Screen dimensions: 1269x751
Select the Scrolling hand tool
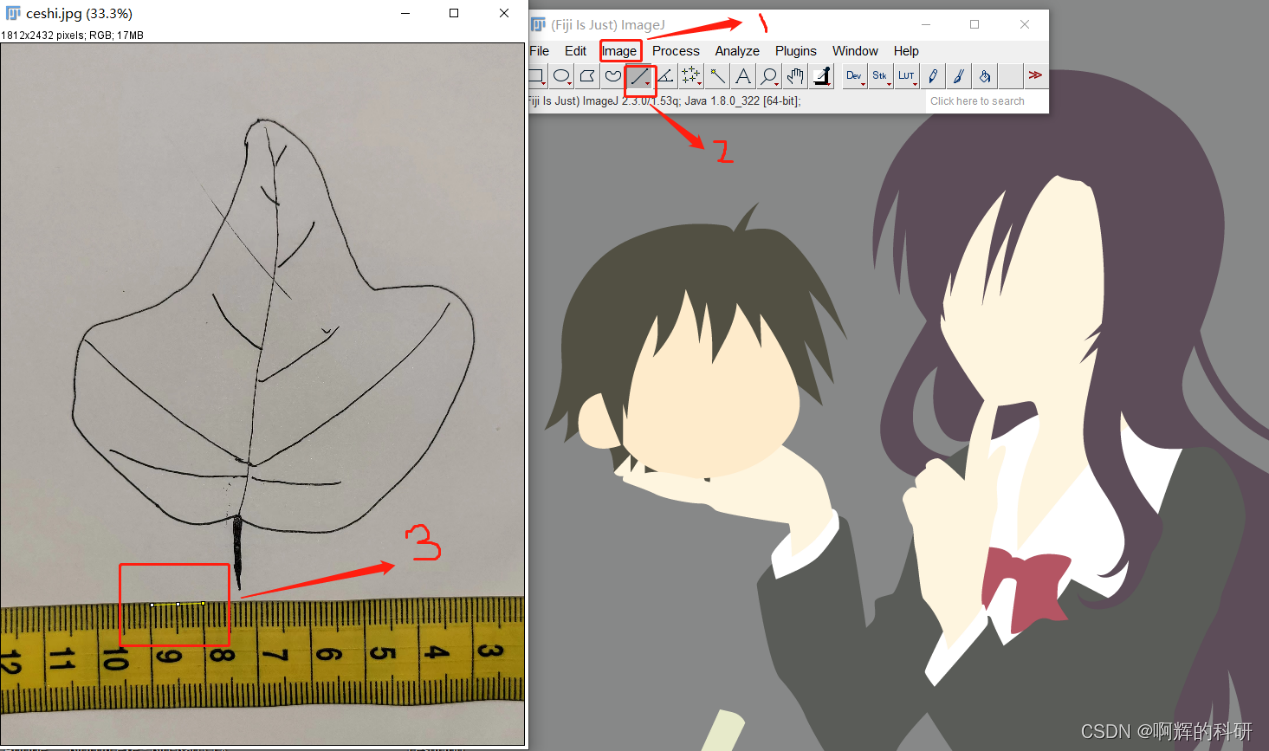click(x=795, y=76)
